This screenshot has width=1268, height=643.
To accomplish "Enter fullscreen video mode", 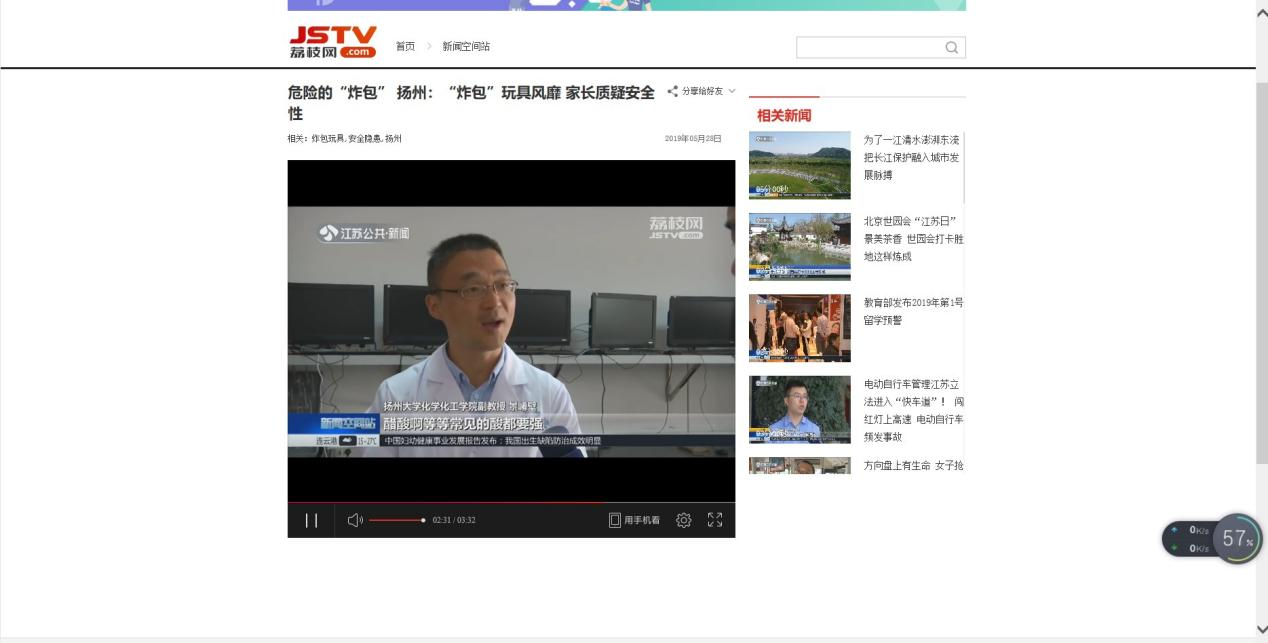I will point(715,520).
